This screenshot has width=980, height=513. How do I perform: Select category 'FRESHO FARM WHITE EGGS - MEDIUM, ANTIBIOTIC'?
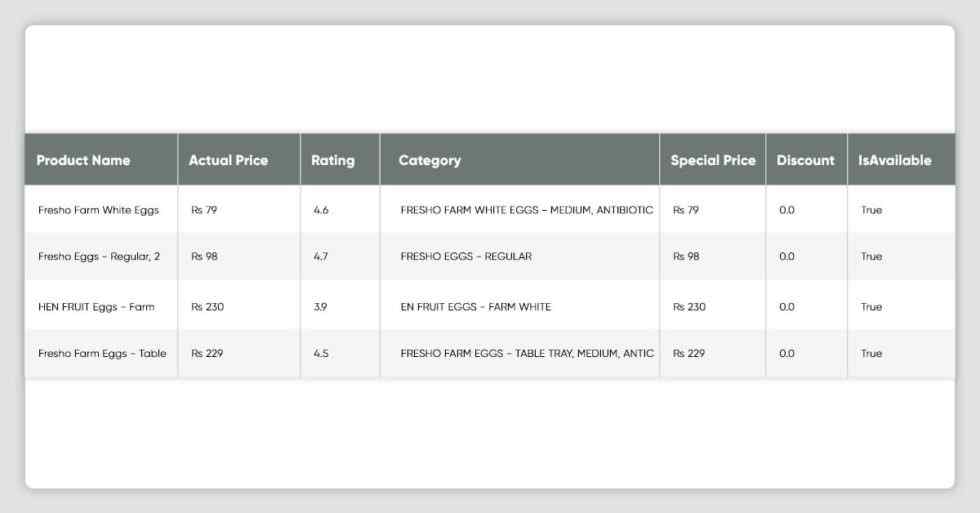[x=527, y=210]
